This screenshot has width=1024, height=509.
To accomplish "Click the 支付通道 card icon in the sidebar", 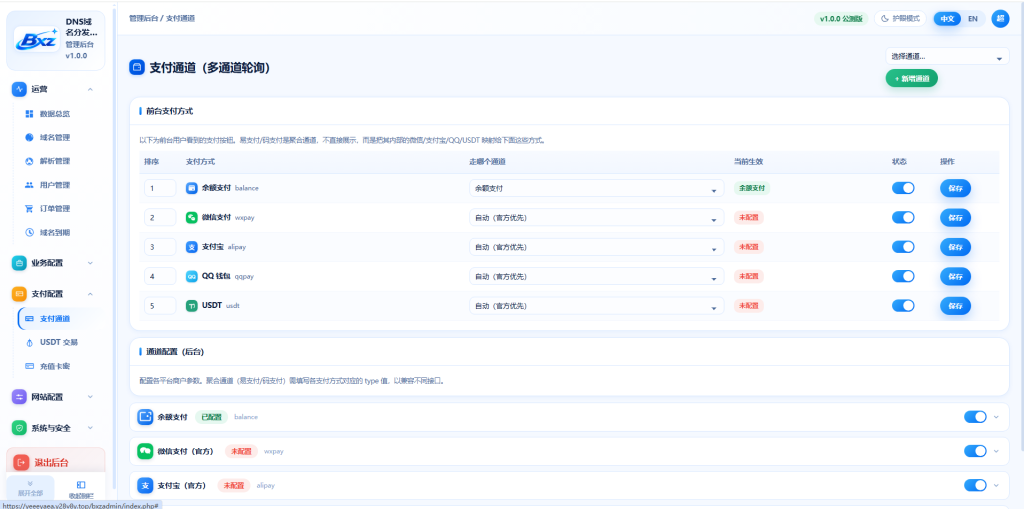I will point(29,319).
